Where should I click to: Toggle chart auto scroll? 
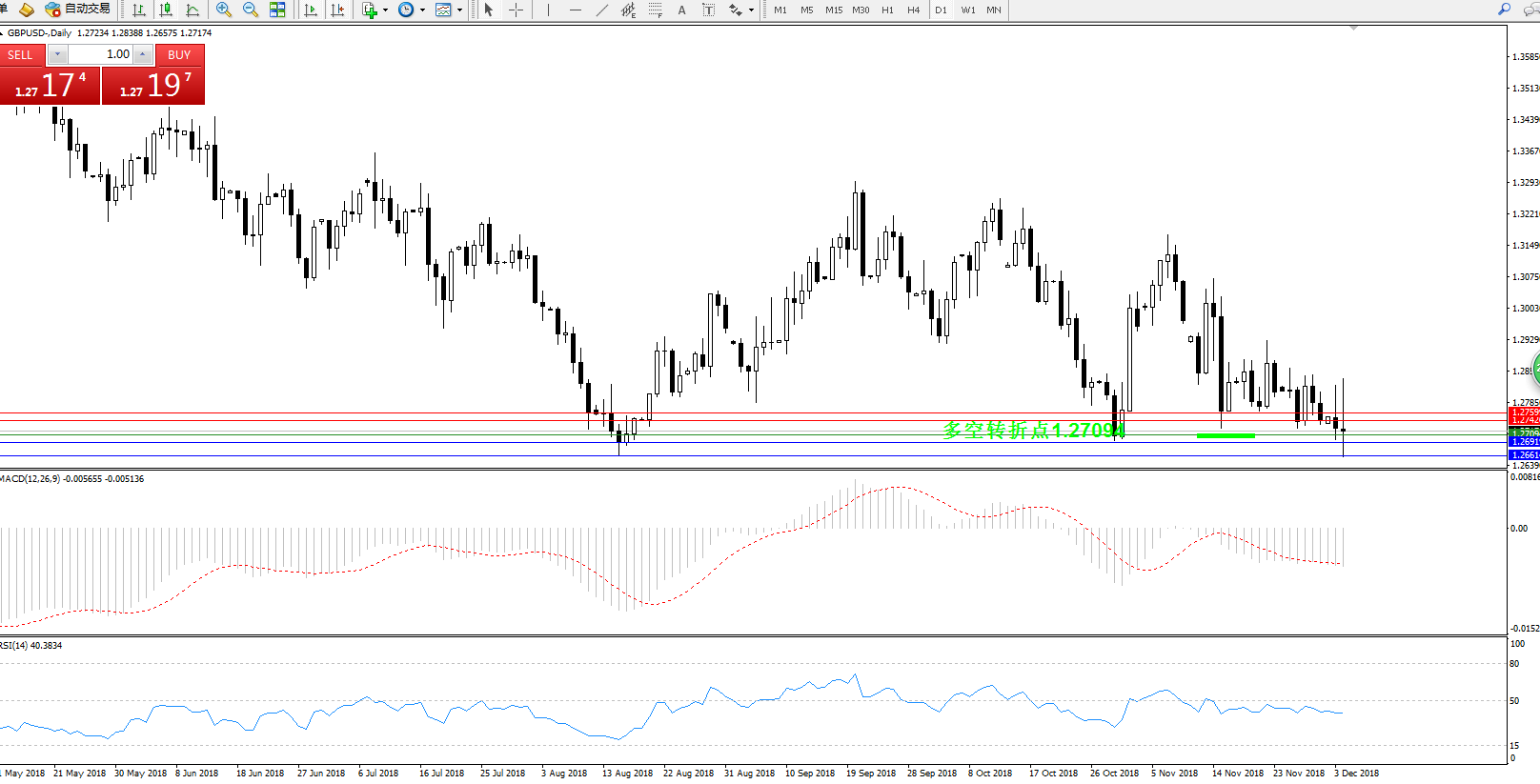tap(310, 10)
